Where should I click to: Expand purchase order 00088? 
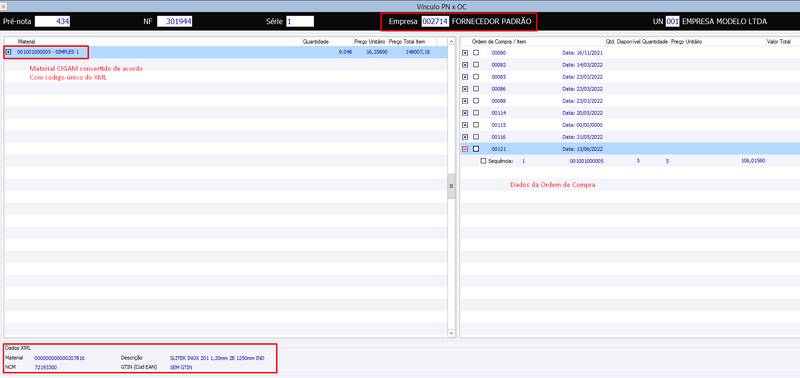[x=465, y=101]
